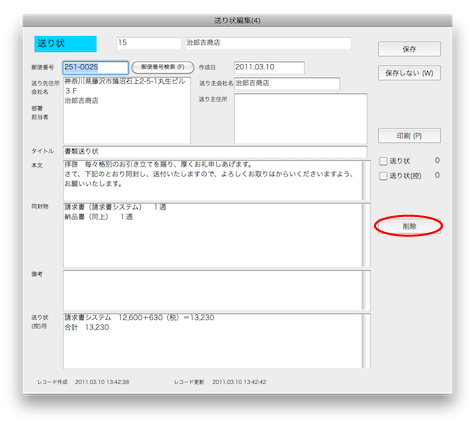
Task: Click the 本文 area vertical scrollbar
Action: [x=366, y=180]
